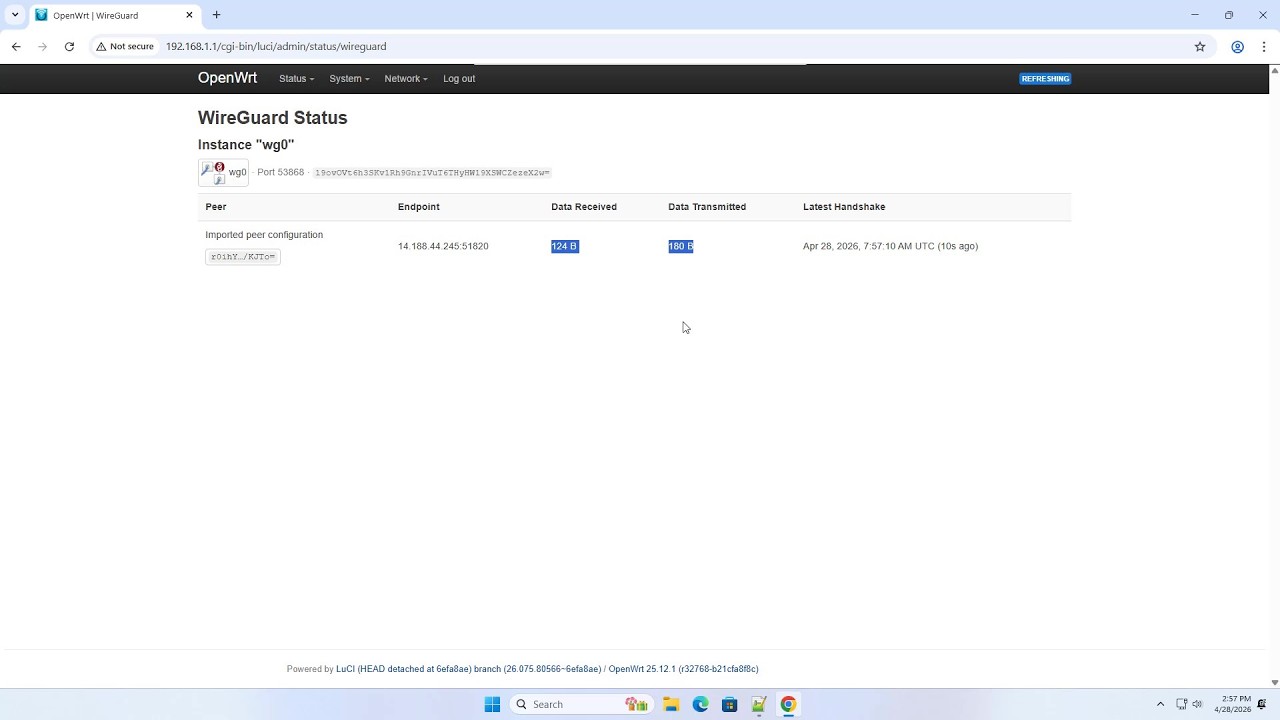Click the REFRESHING status badge

(1045, 78)
